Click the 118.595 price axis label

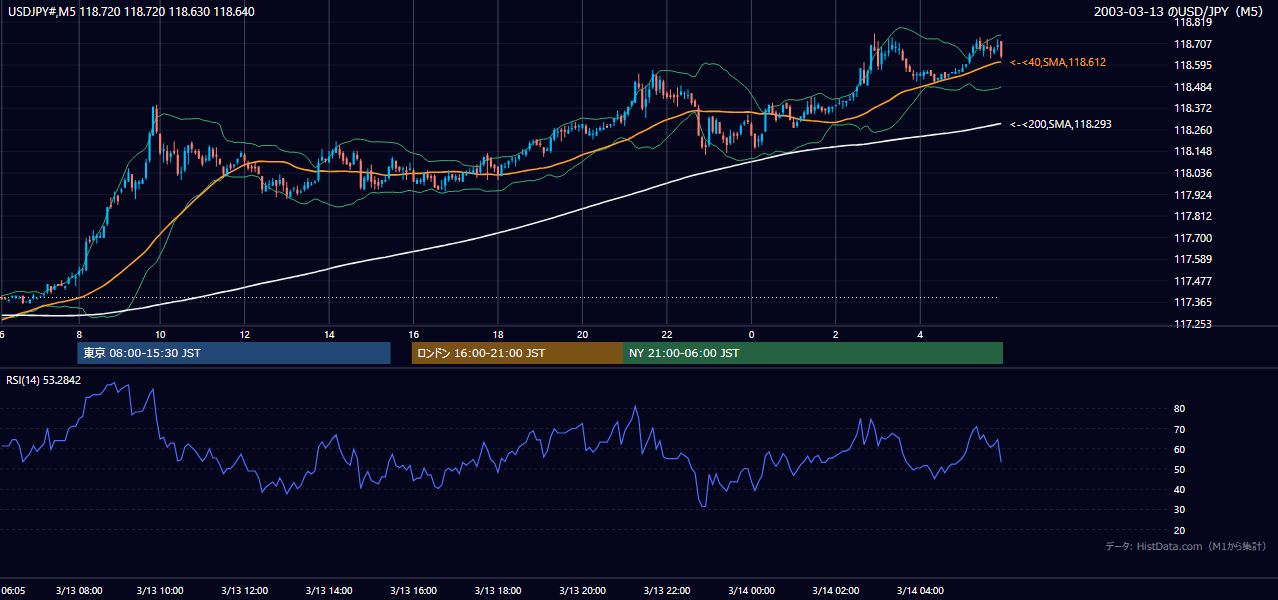[x=1192, y=65]
